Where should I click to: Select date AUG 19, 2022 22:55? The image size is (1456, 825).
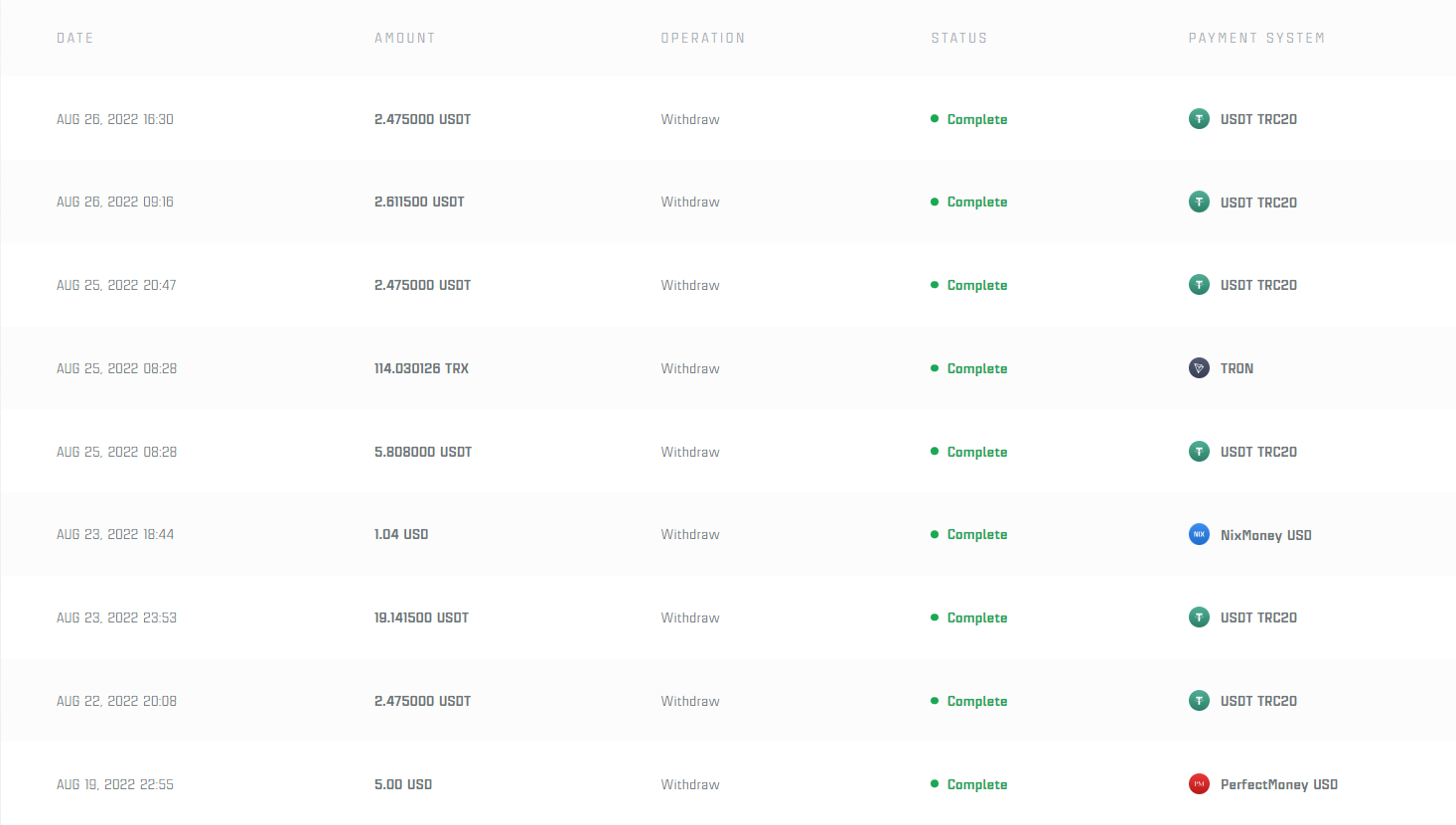click(x=115, y=784)
